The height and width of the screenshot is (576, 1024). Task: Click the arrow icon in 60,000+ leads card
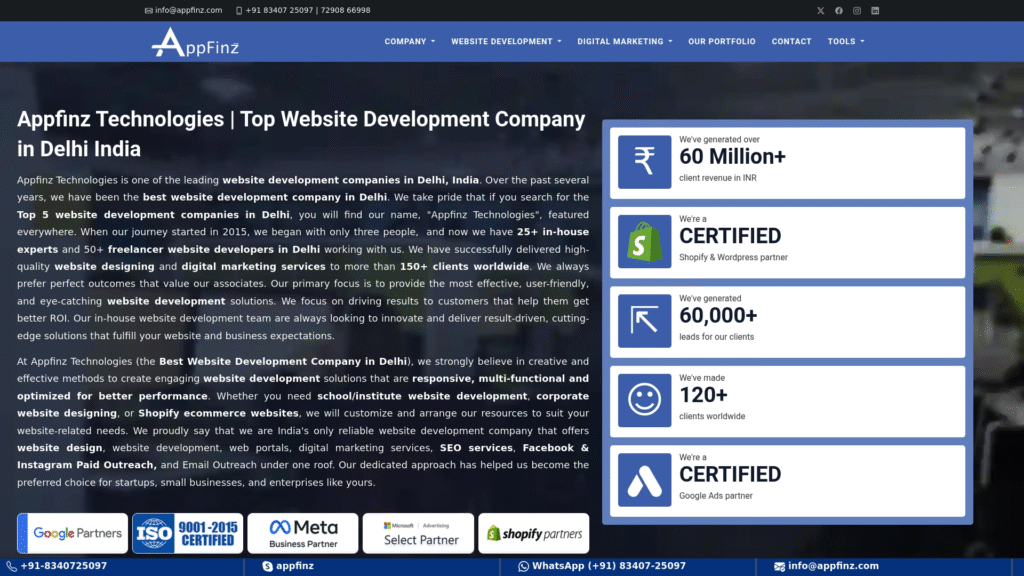tap(644, 321)
